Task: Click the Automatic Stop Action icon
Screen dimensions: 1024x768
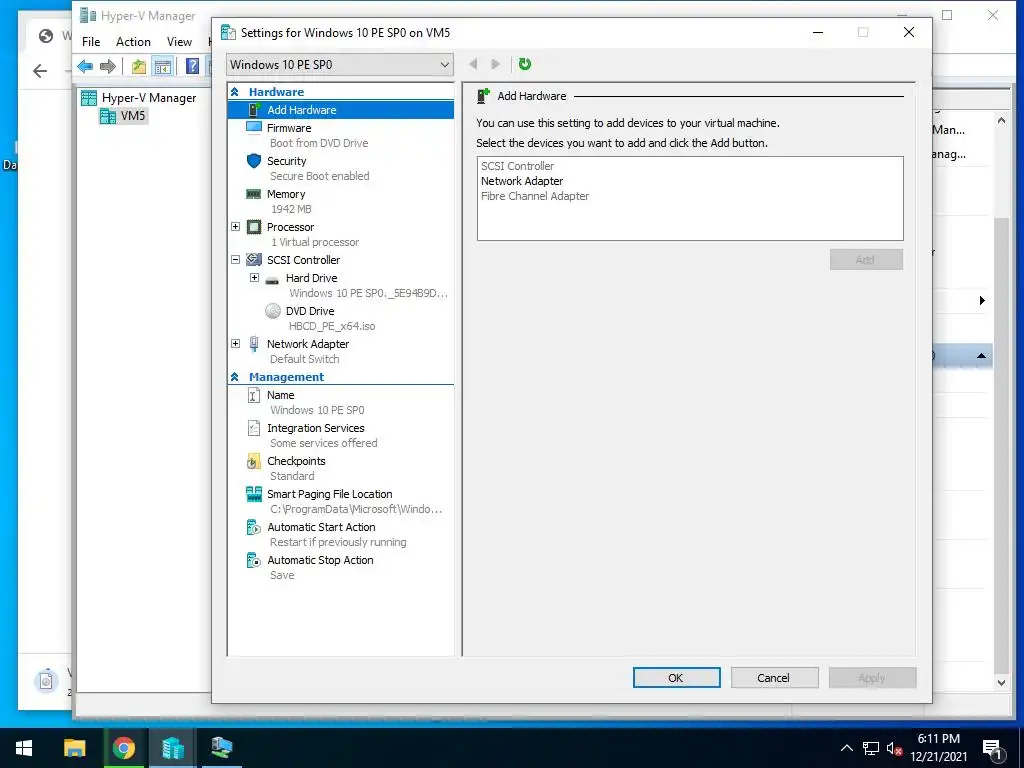Action: [x=253, y=560]
